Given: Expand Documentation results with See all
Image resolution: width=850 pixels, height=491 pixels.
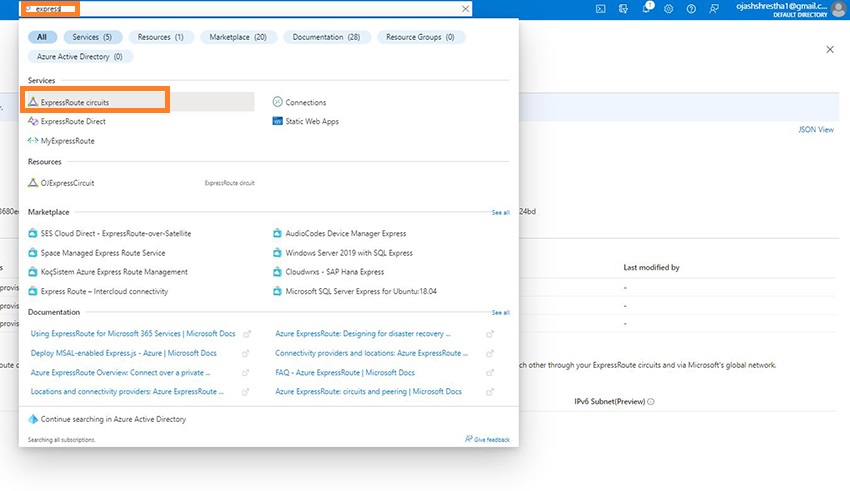Looking at the screenshot, I should click(500, 313).
